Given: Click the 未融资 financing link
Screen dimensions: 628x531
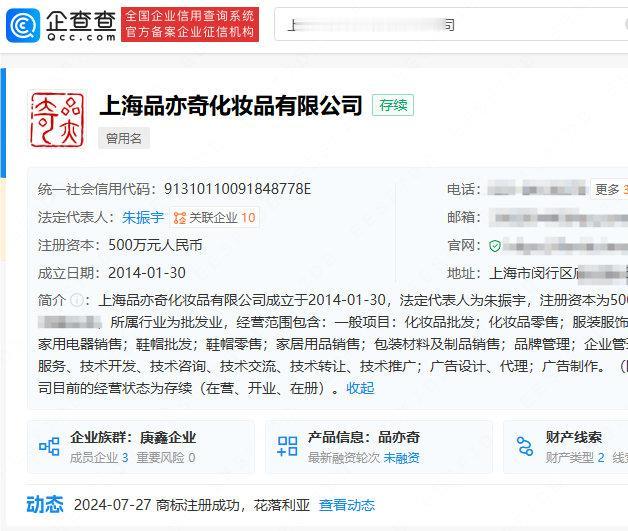Looking at the screenshot, I should pos(401,457).
